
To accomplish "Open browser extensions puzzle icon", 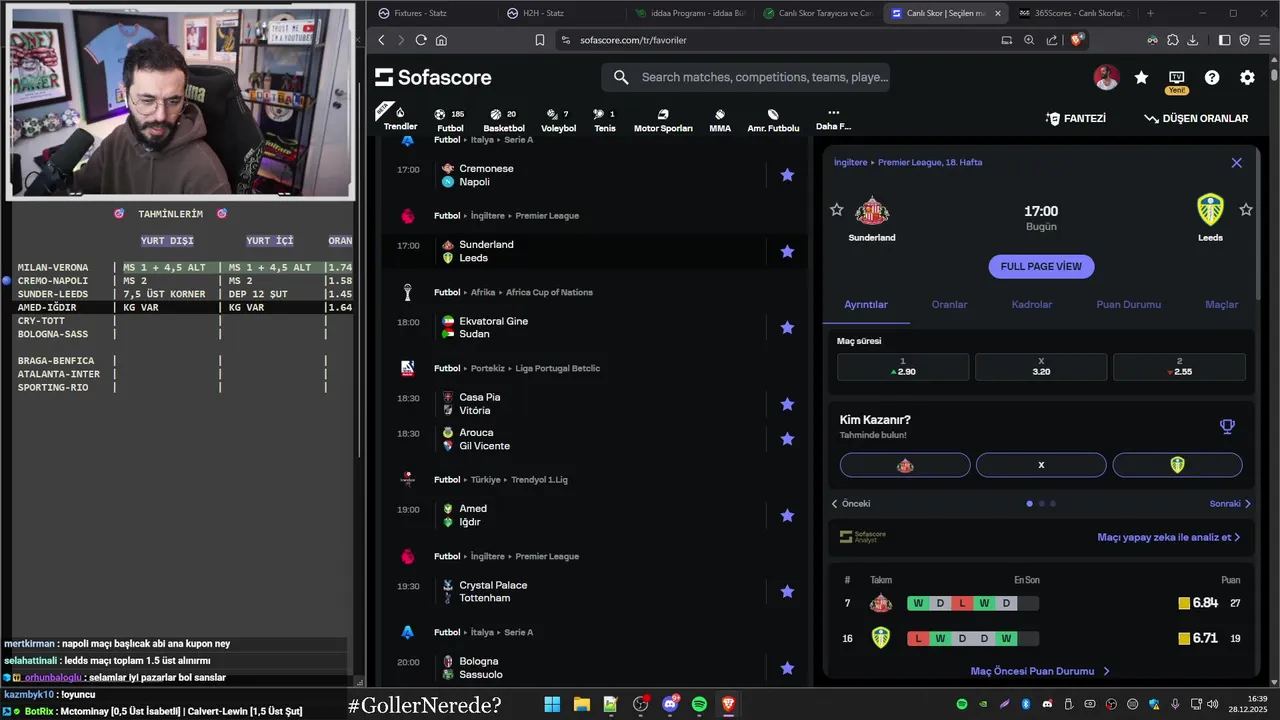I will pos(1173,40).
